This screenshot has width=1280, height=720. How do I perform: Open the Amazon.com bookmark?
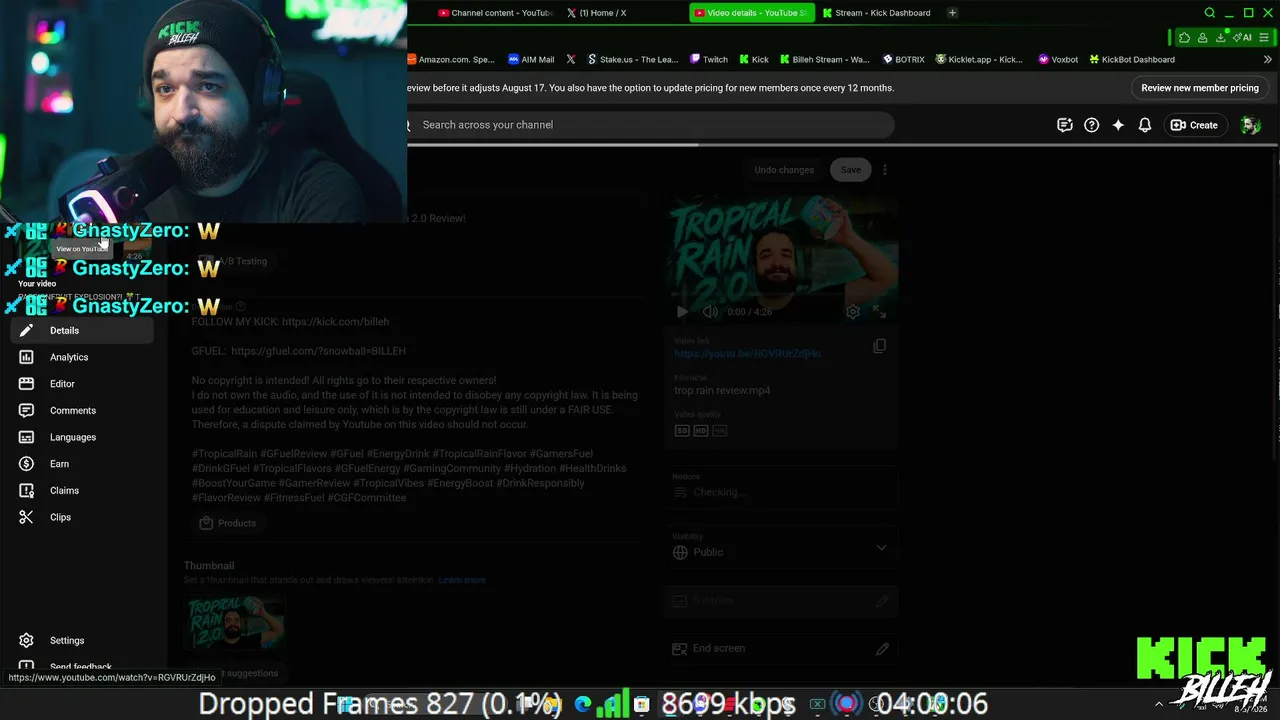point(451,59)
